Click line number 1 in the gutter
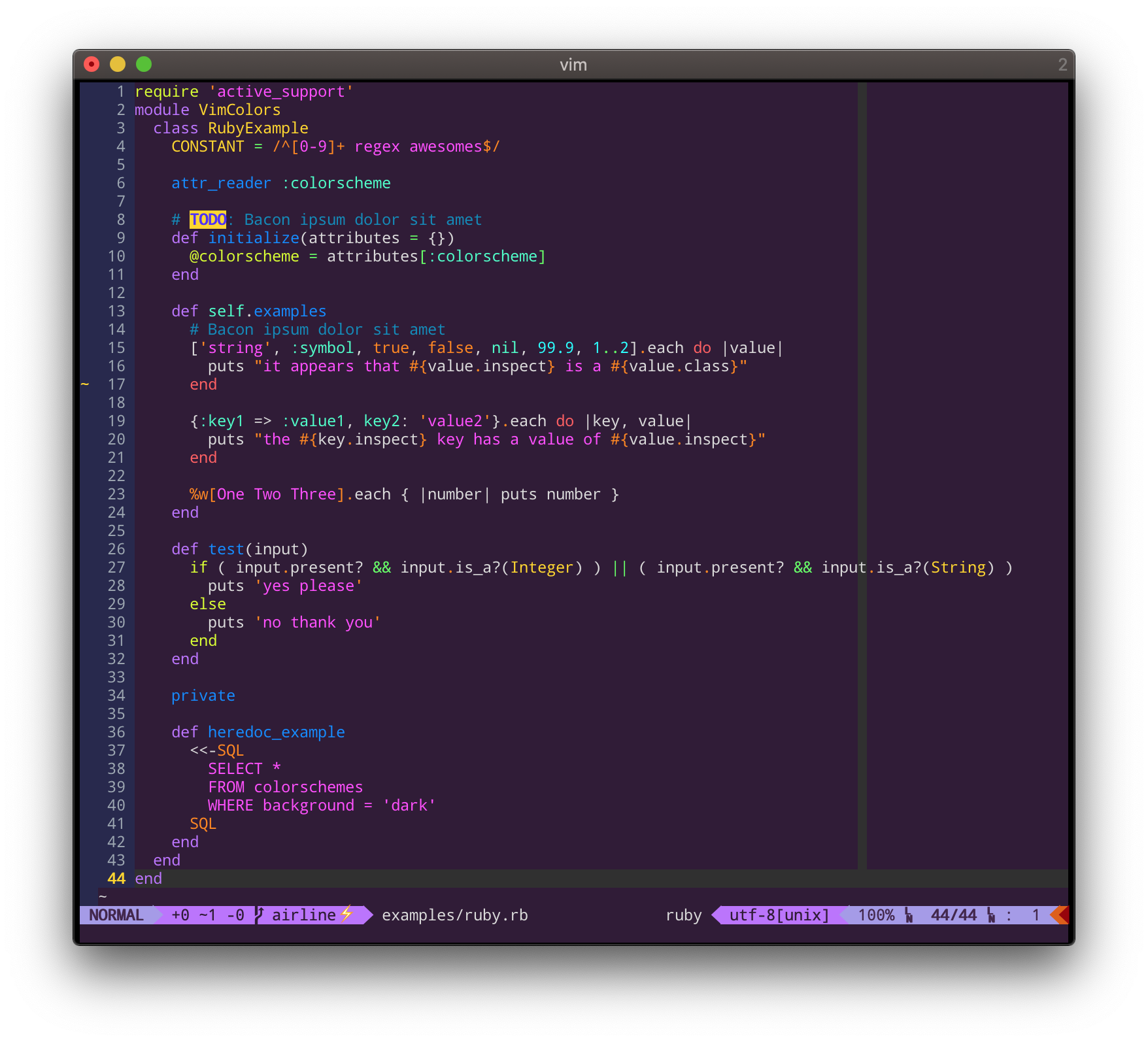 tap(121, 92)
